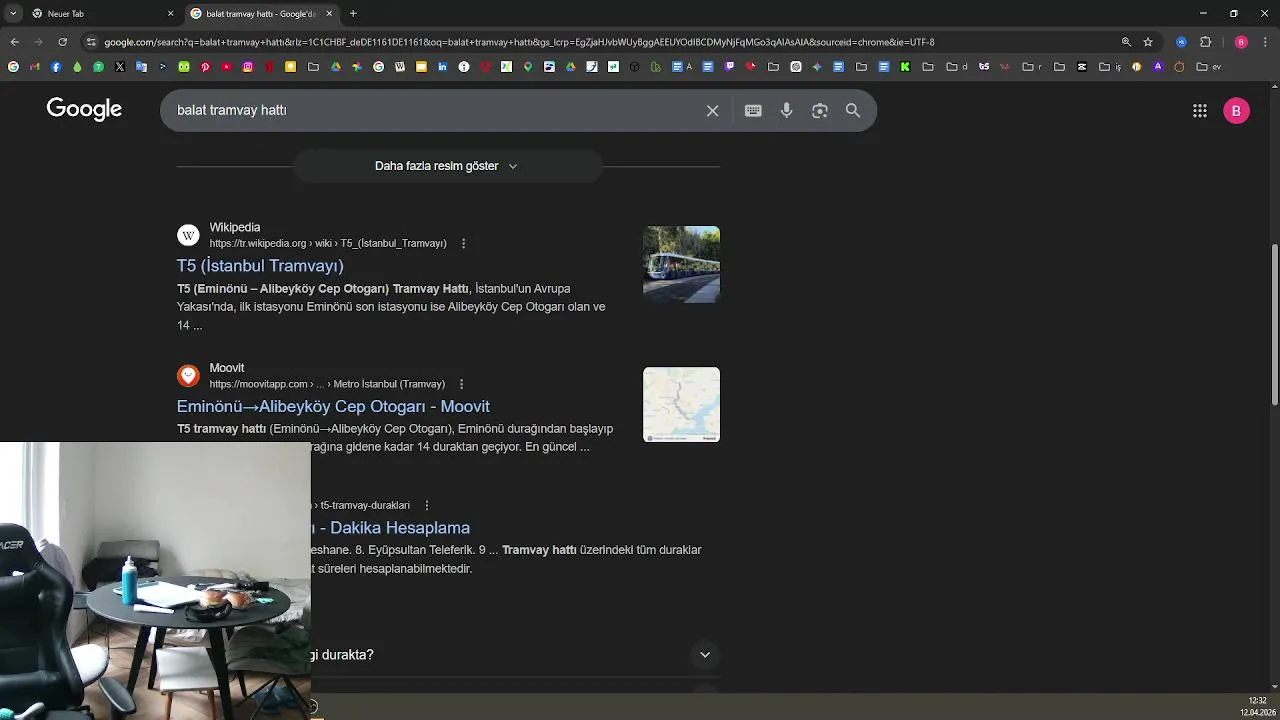Open the green Kick bookmark icon

point(905,67)
